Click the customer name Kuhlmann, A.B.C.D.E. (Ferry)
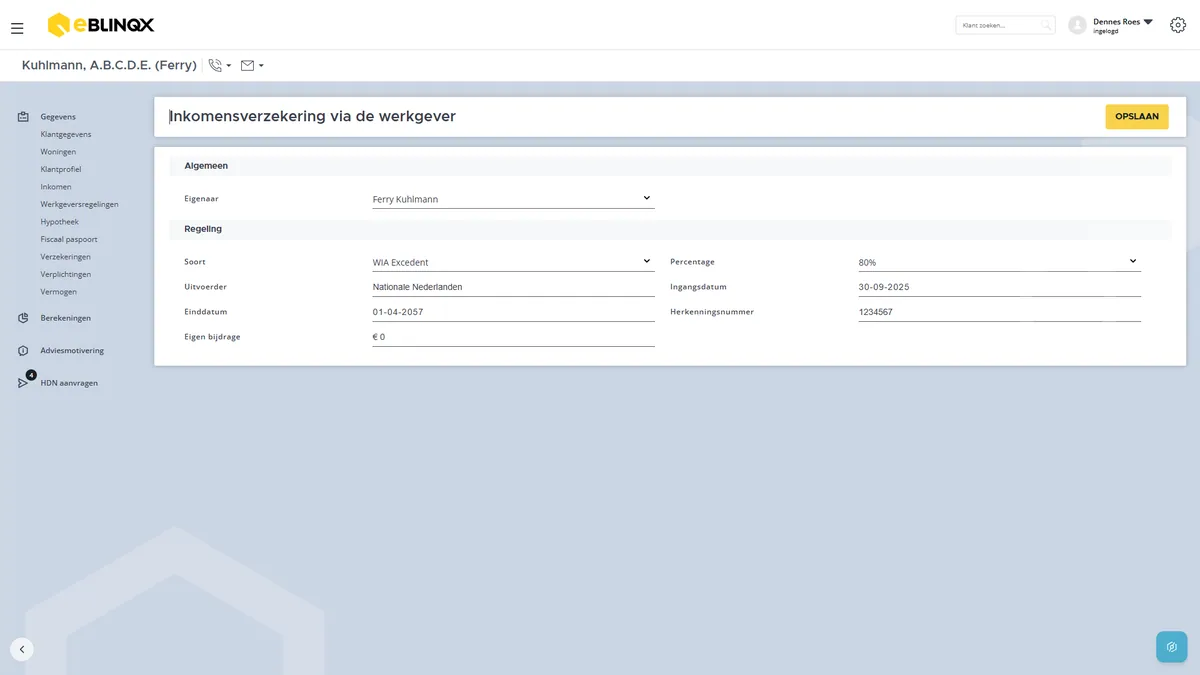1200x675 pixels. click(109, 65)
